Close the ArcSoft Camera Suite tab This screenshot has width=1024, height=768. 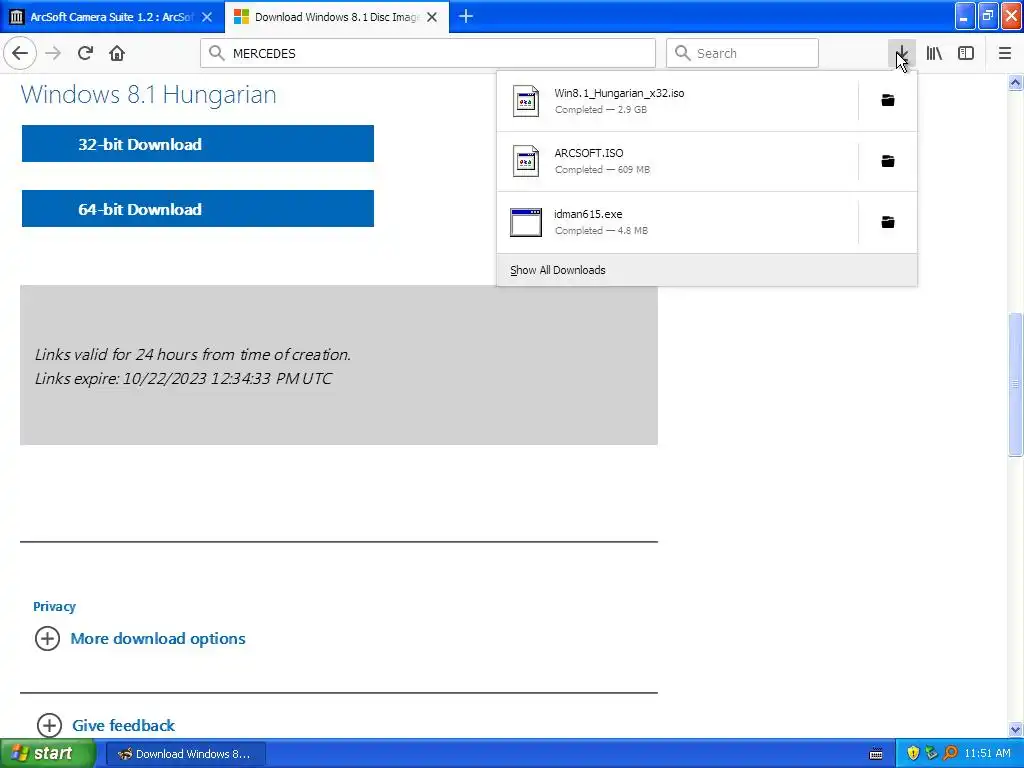[x=207, y=17]
